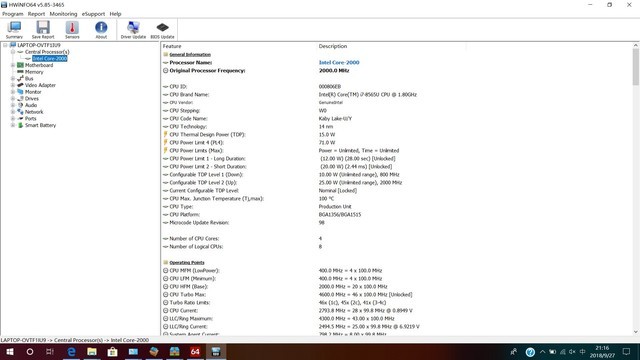Image resolution: width=640 pixels, height=360 pixels.
Task: Expand the Network tree node
Action: pos(13,112)
